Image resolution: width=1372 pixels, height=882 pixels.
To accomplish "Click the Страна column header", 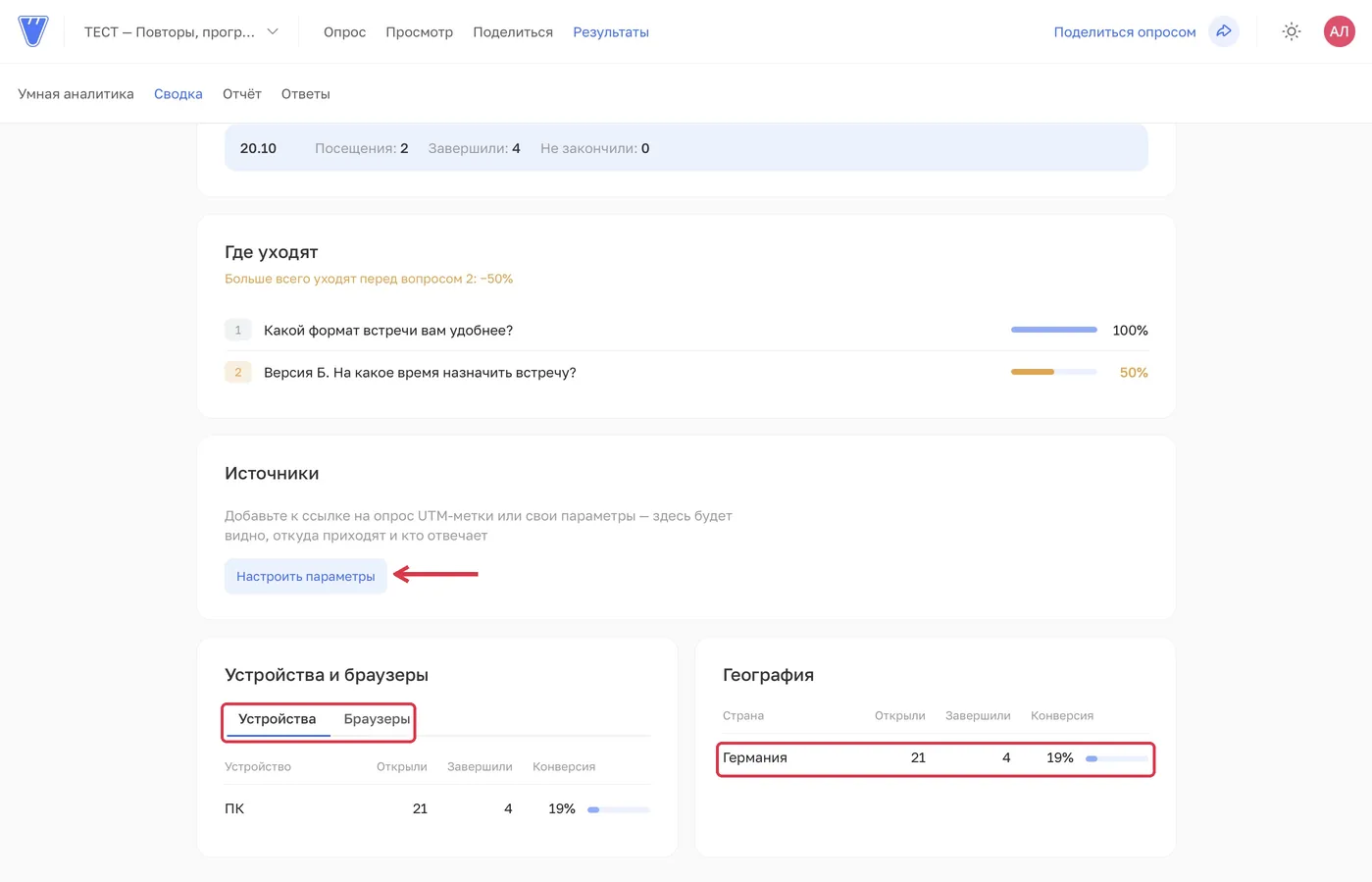I will pyautogui.click(x=743, y=716).
